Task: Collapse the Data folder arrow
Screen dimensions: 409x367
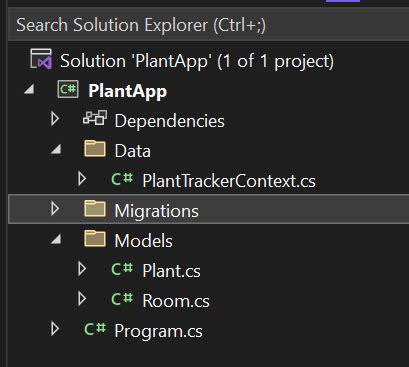Action: [56, 149]
